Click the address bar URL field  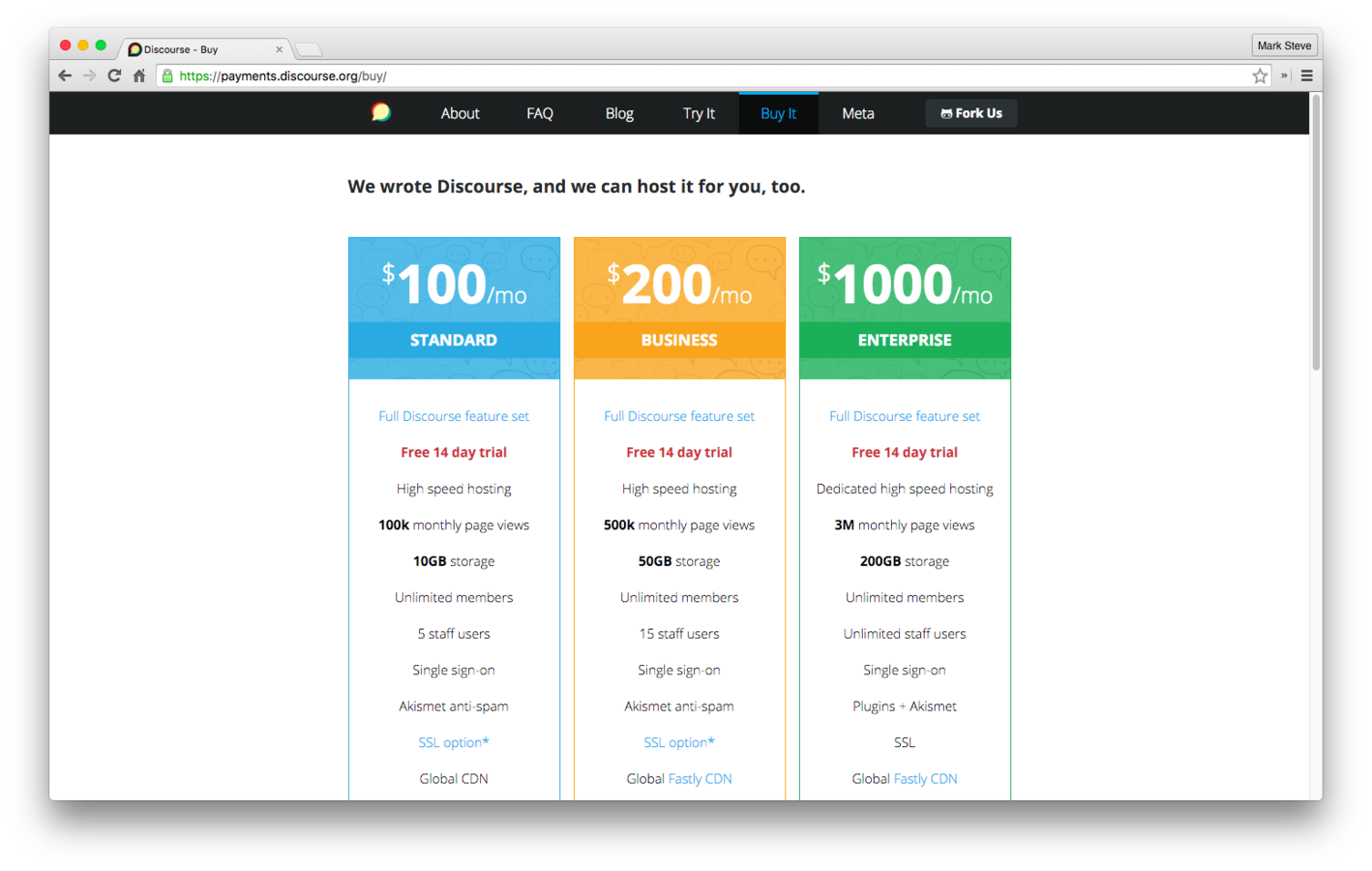pyautogui.click(x=714, y=75)
